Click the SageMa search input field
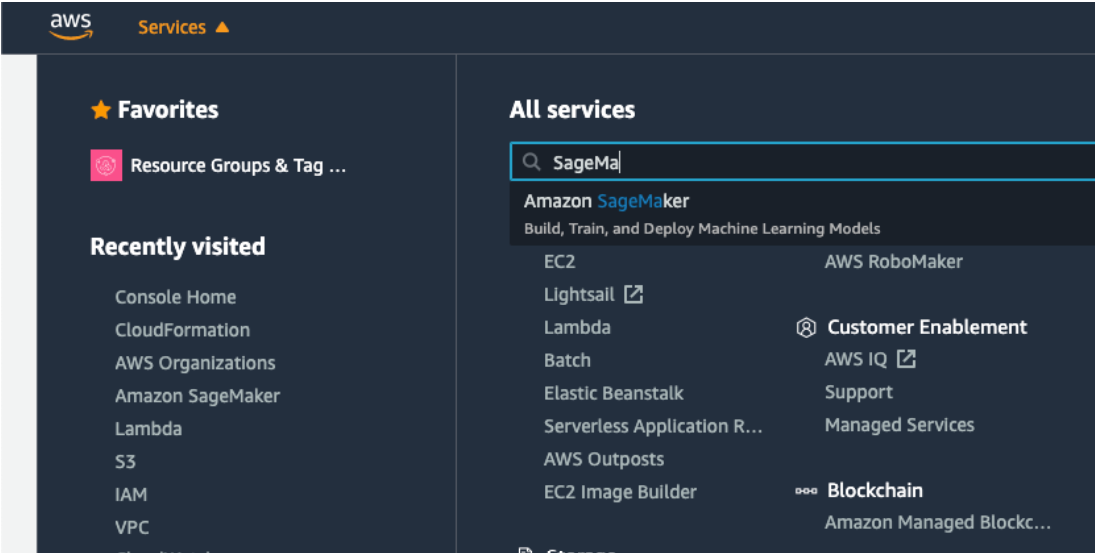Image resolution: width=1095 pixels, height=553 pixels. (x=800, y=163)
